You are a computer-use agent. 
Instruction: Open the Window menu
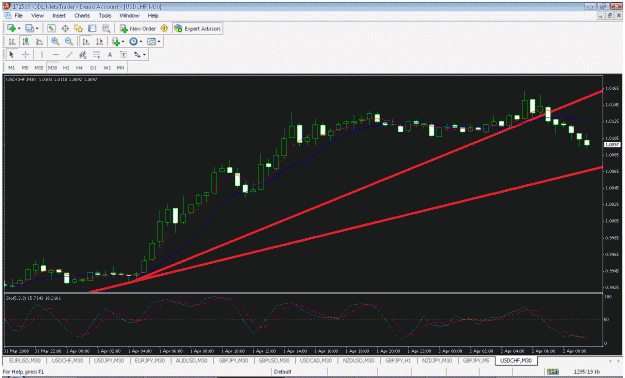pos(130,16)
